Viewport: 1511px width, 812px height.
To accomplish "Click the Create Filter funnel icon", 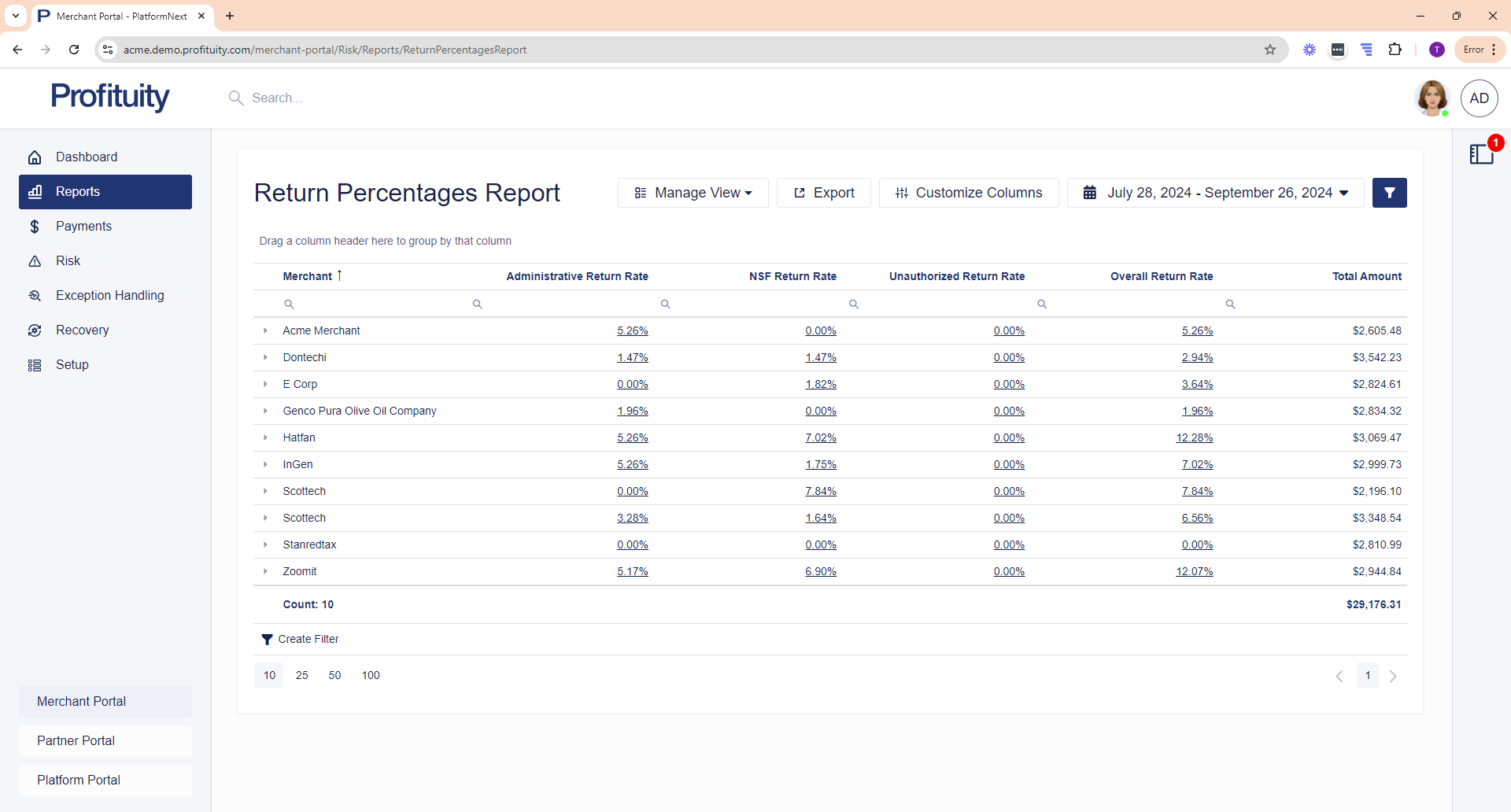I will pos(267,640).
